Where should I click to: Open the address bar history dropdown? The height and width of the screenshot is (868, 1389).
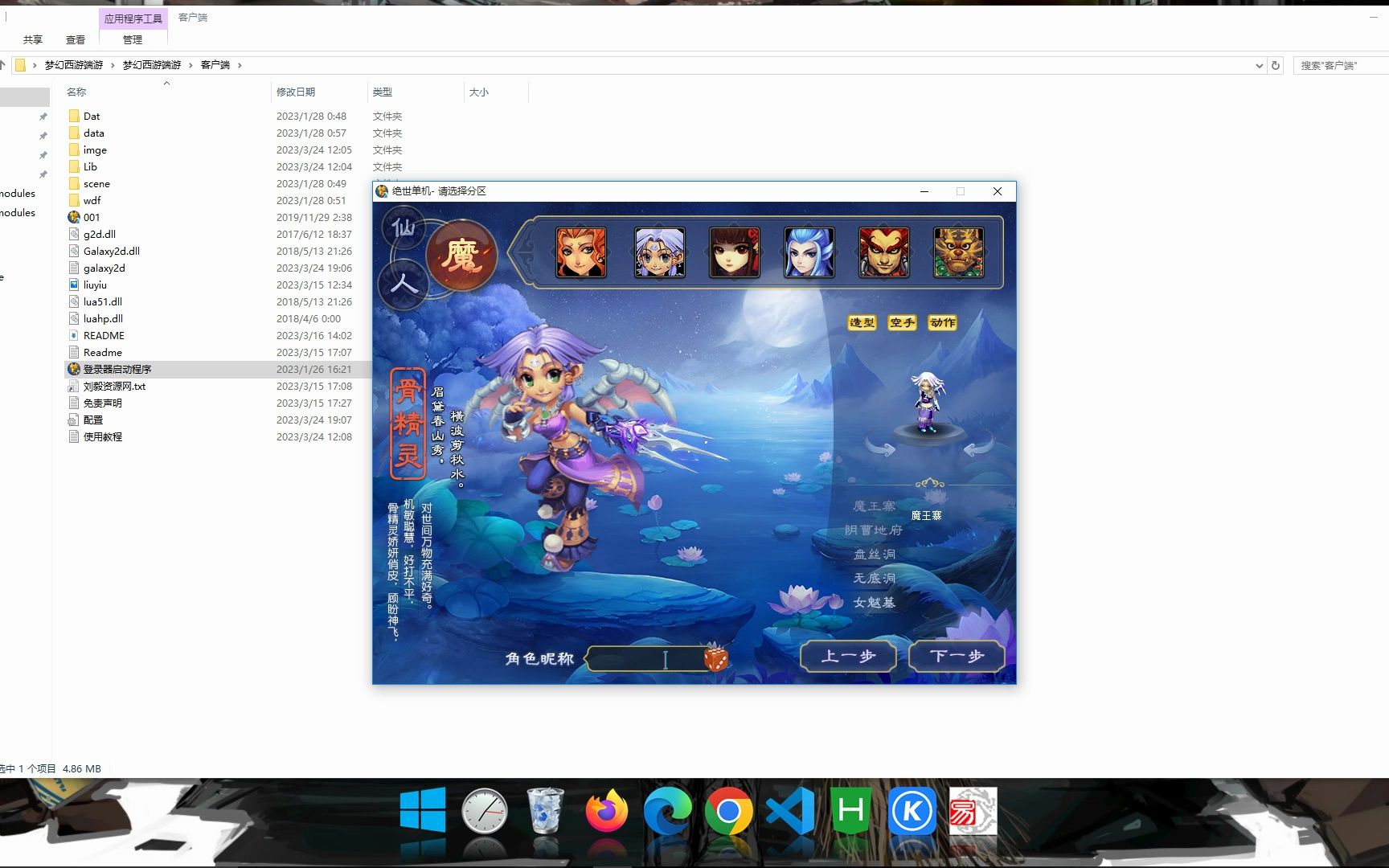click(1259, 66)
